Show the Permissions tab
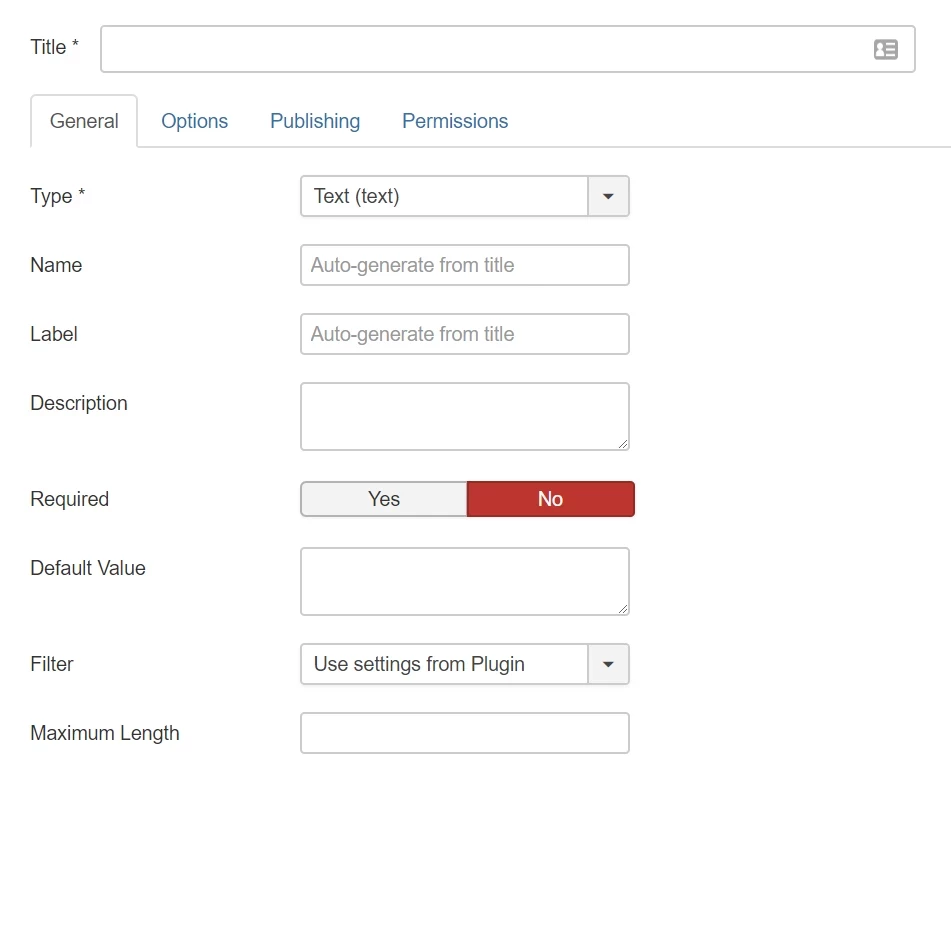 pos(455,121)
